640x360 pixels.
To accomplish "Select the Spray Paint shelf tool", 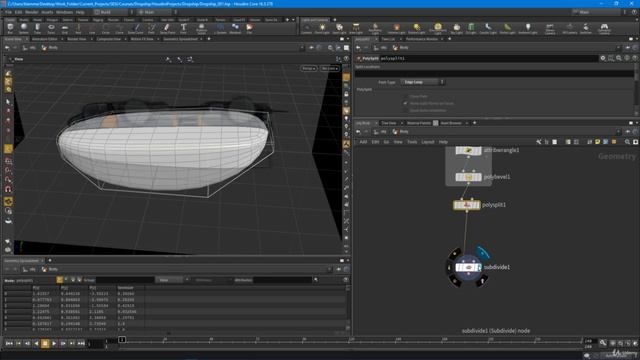I will click(x=167, y=28).
